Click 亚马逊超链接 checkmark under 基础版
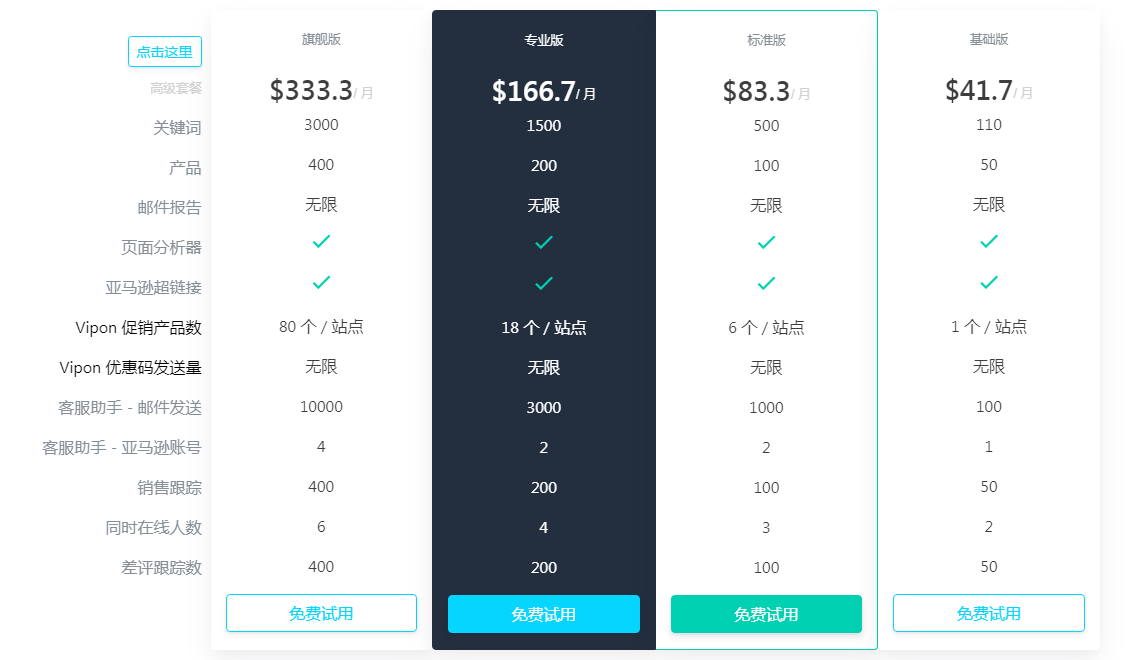This screenshot has width=1142, height=660. coord(989,283)
